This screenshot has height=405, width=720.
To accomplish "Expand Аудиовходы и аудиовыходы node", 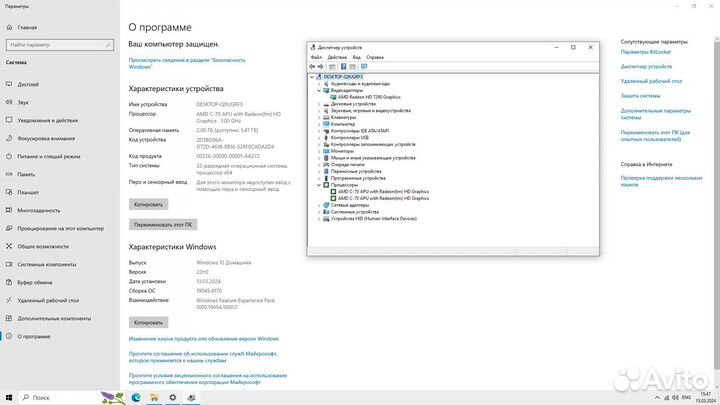I will [x=319, y=84].
